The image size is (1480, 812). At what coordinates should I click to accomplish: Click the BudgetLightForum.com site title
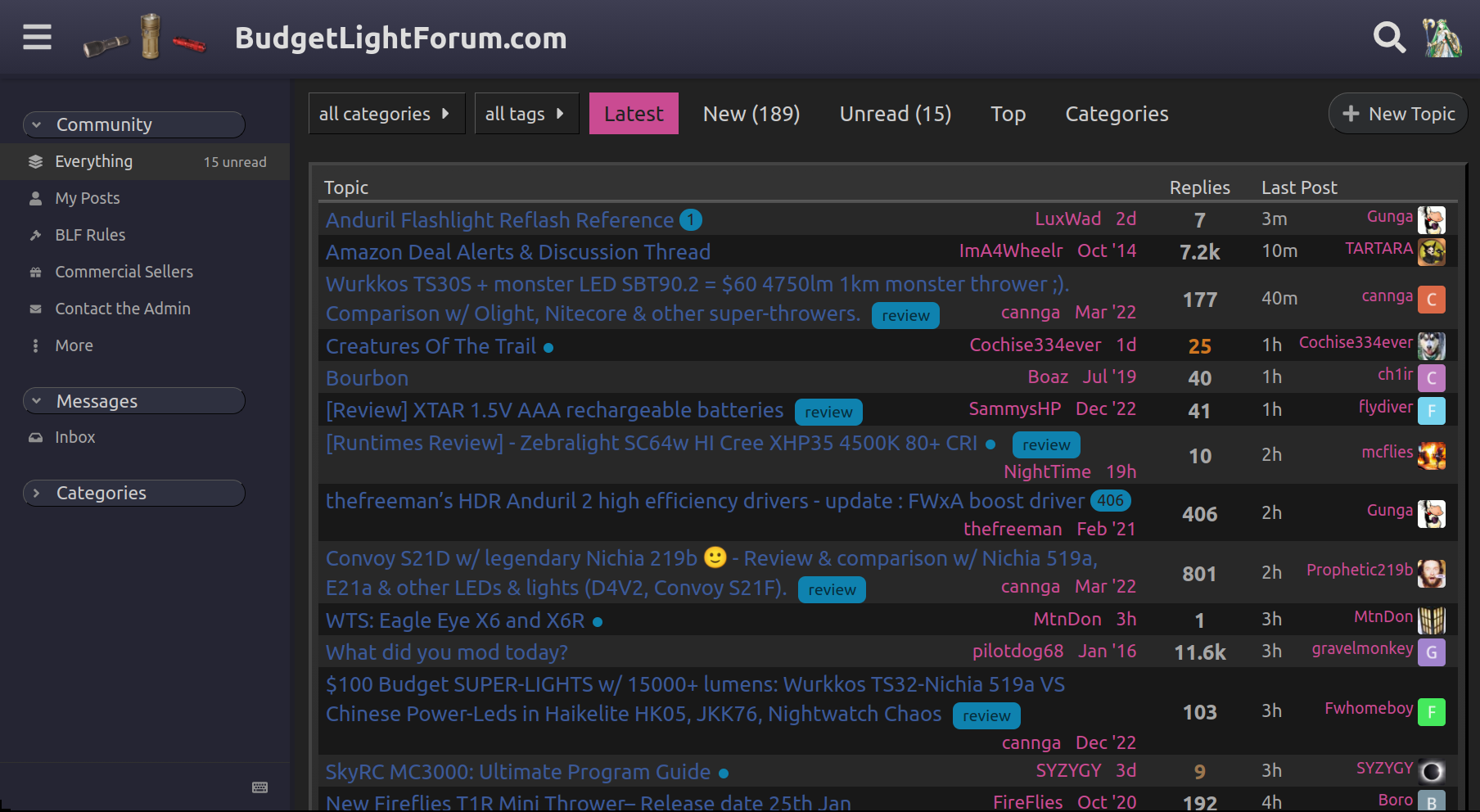click(x=401, y=38)
